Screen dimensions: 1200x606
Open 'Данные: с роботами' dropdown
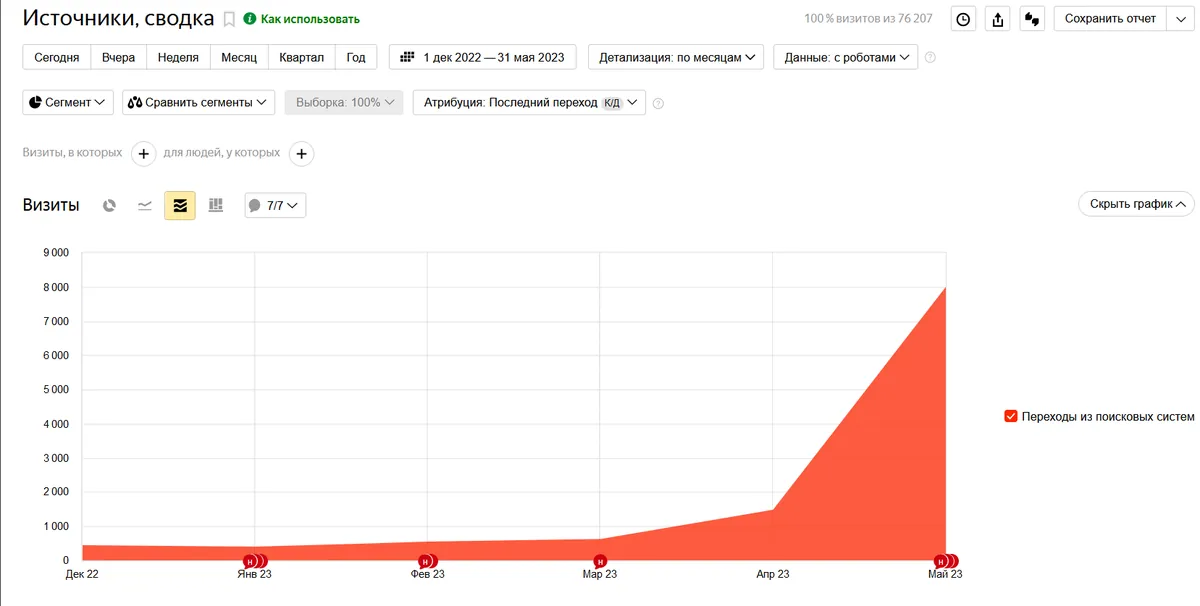(845, 57)
